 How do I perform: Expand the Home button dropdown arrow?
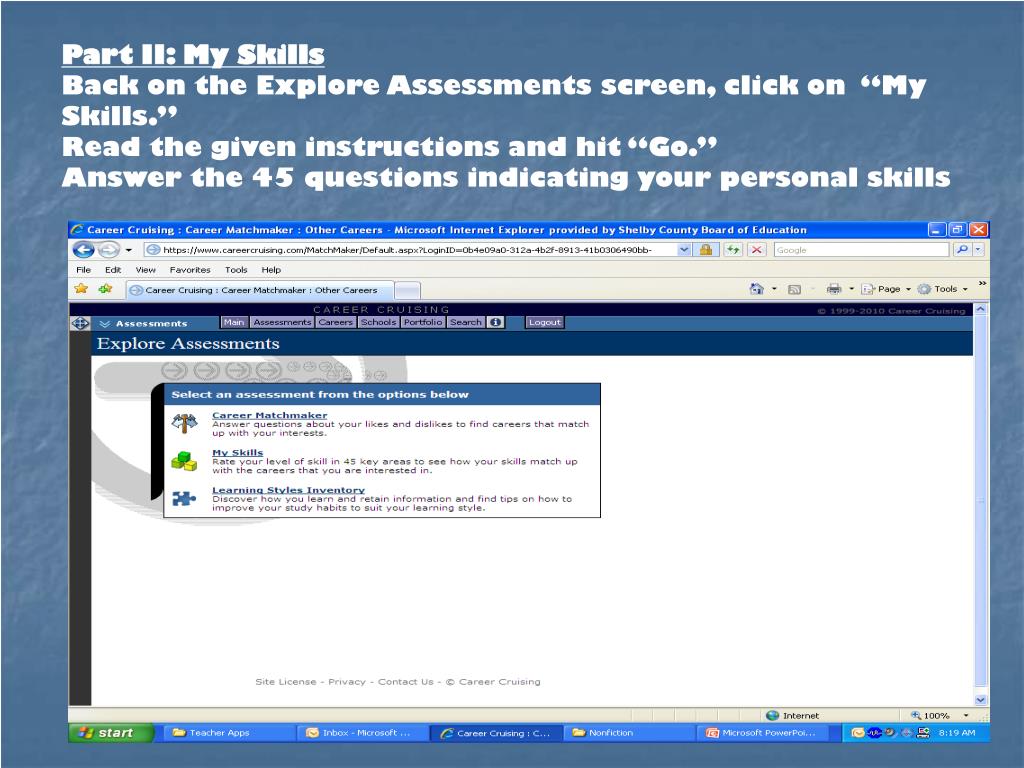tap(775, 289)
